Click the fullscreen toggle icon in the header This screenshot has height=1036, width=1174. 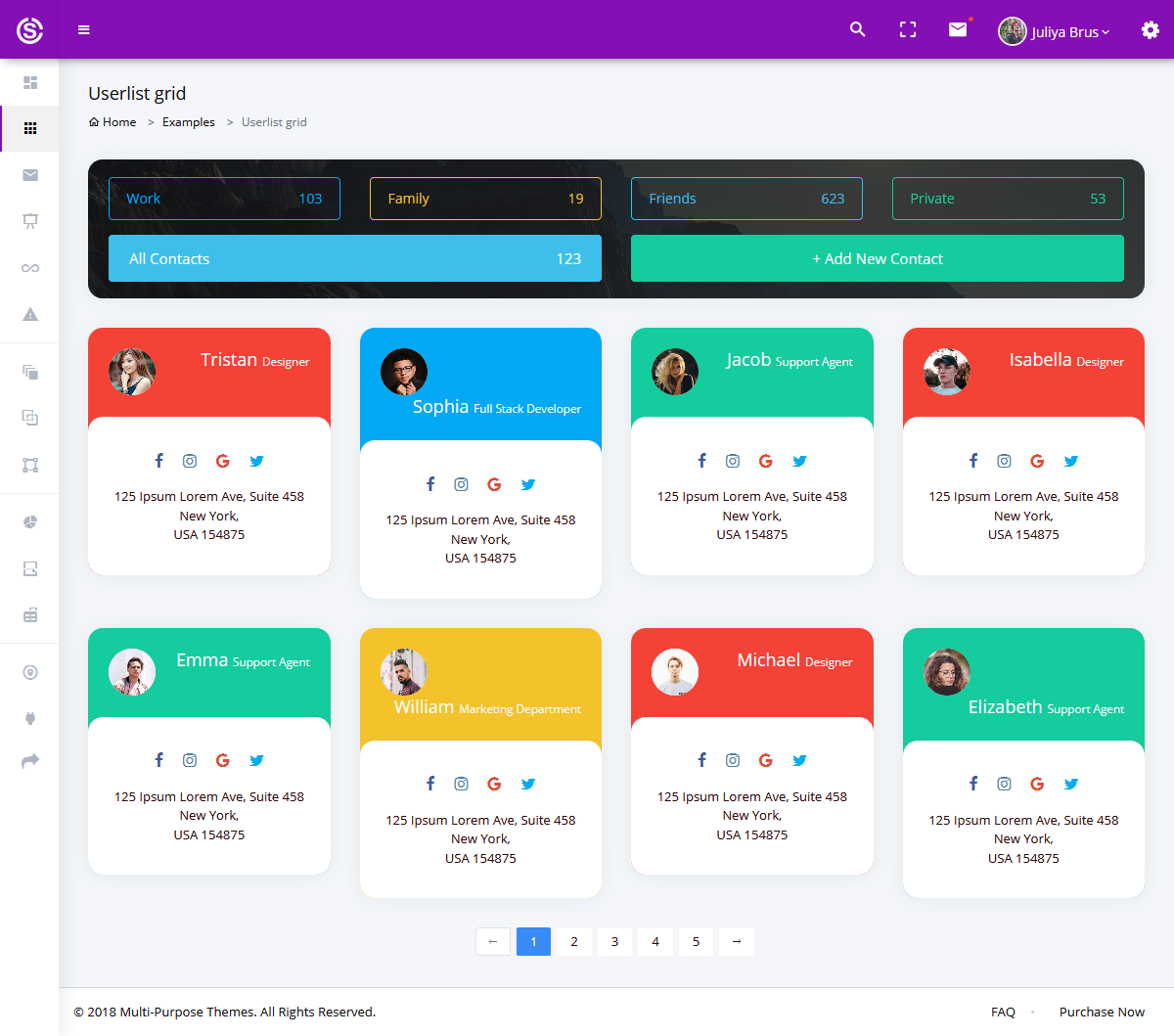[x=907, y=29]
